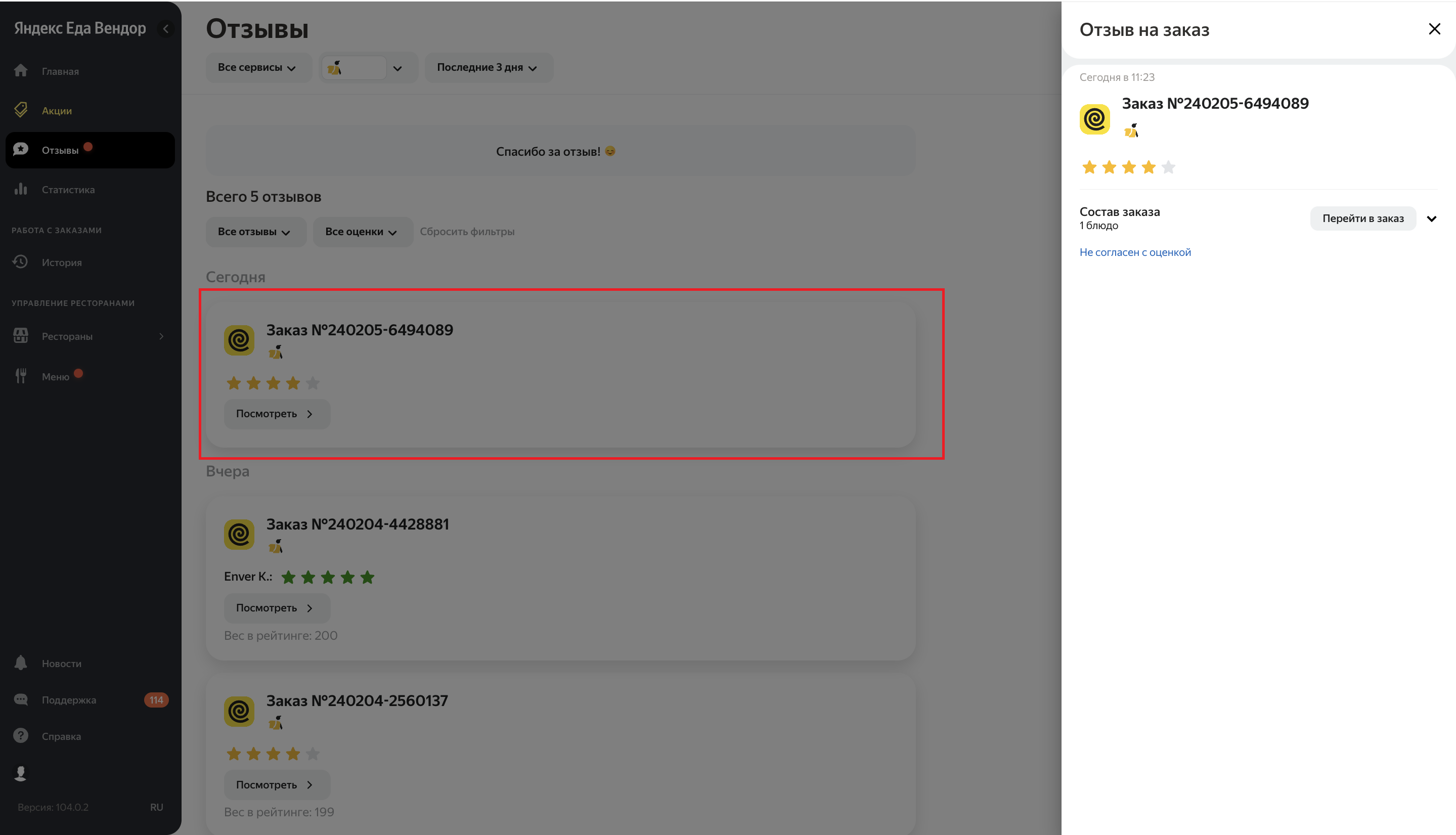This screenshot has height=835, width=1456.
Task: Click the История clock icon
Action: coord(21,261)
